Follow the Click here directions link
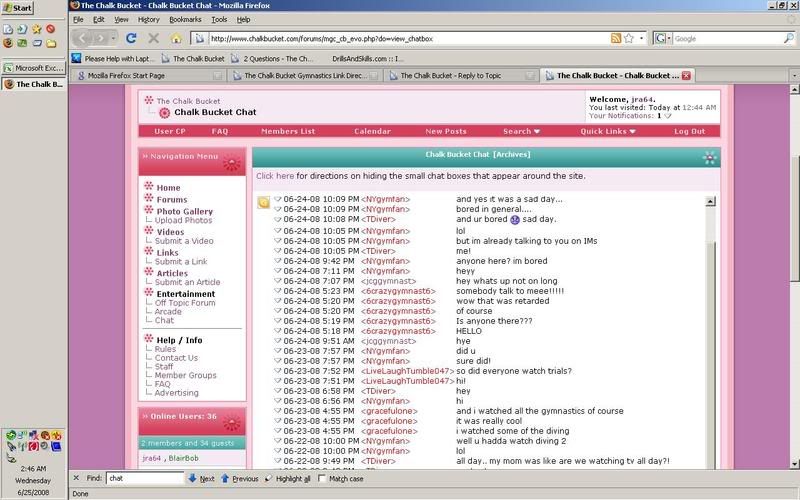The height and width of the screenshot is (500, 800). tap(274, 176)
